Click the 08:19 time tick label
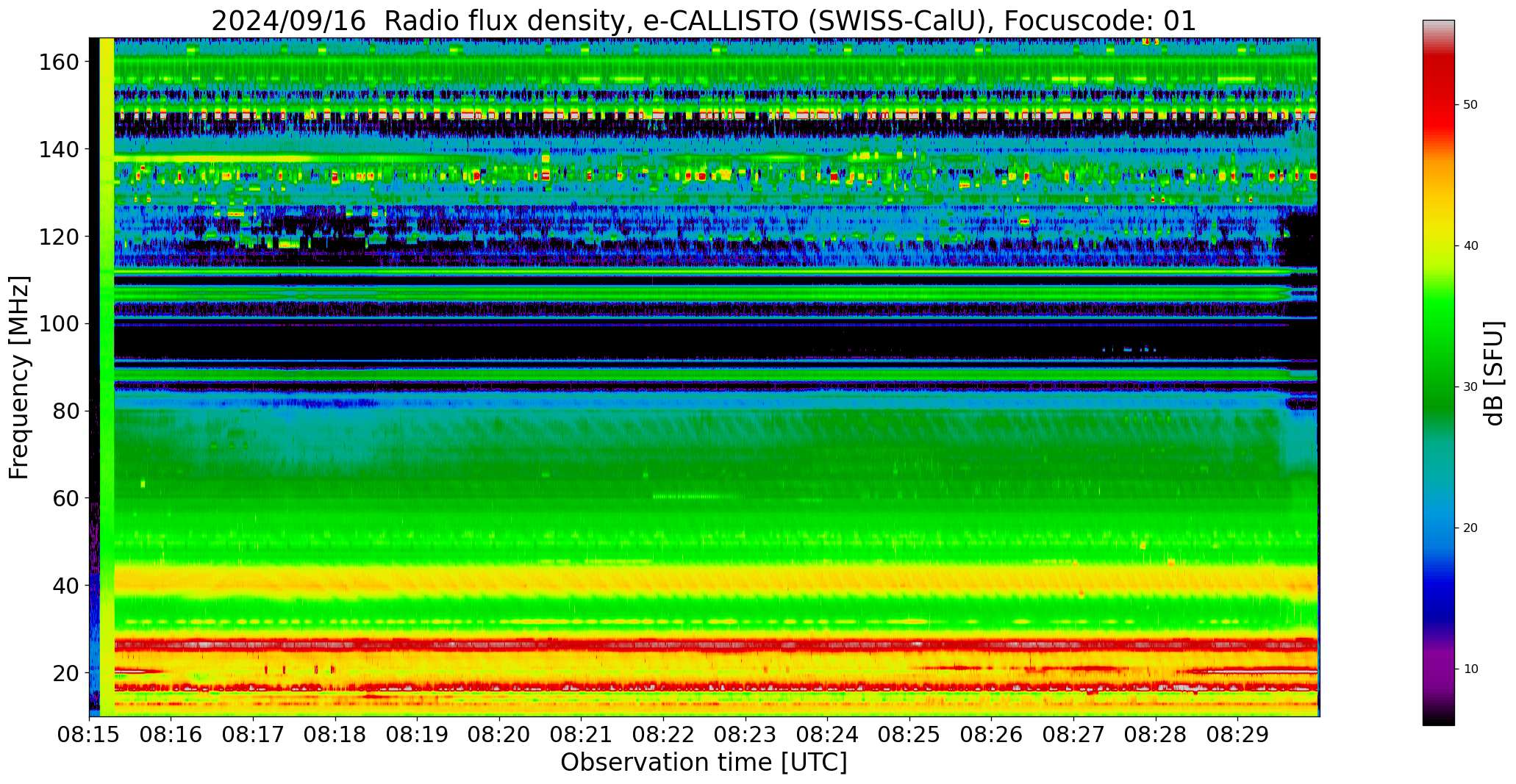The width and height of the screenshot is (1516, 784). 418,734
